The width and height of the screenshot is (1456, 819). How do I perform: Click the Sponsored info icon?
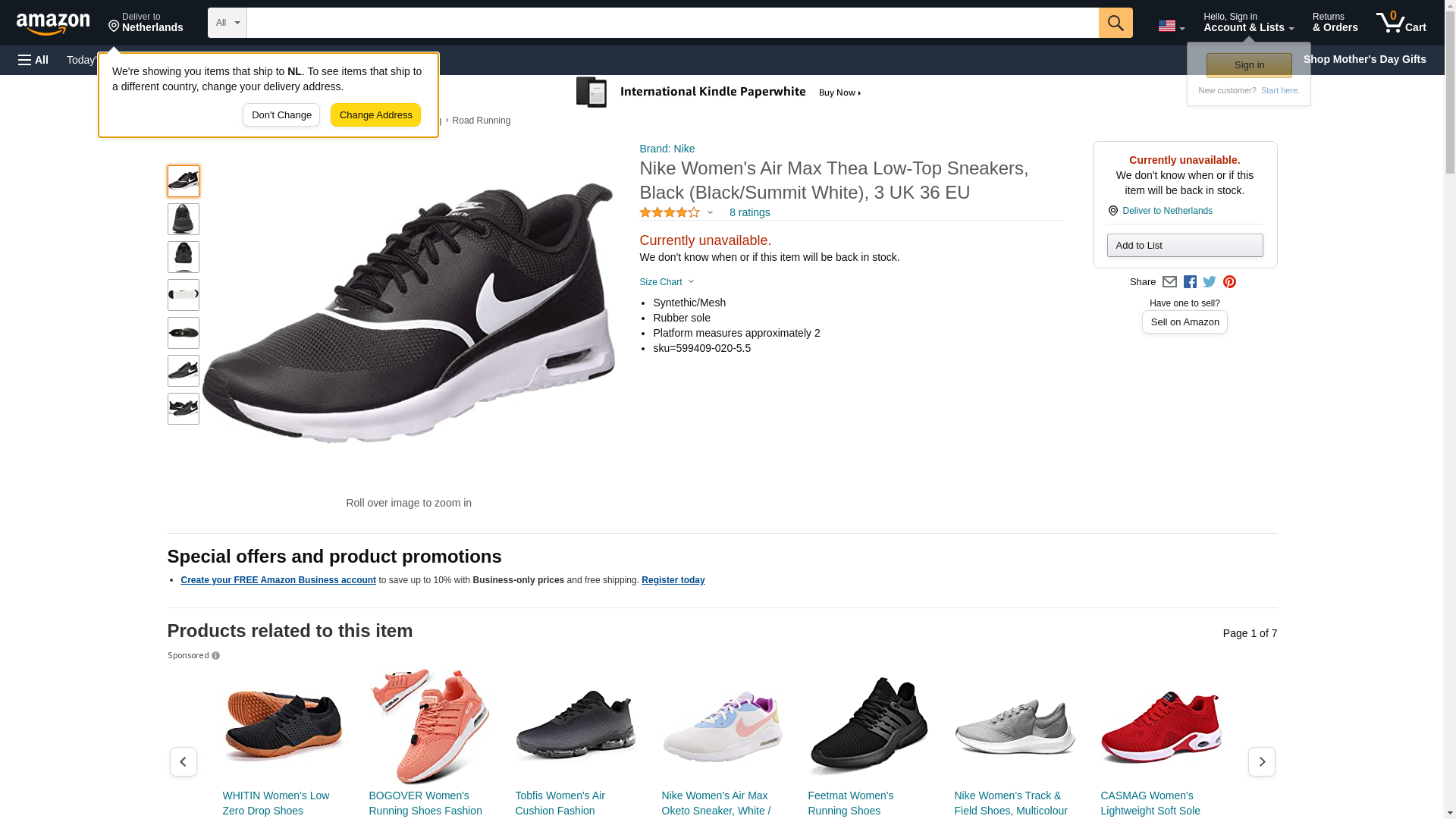pos(216,656)
